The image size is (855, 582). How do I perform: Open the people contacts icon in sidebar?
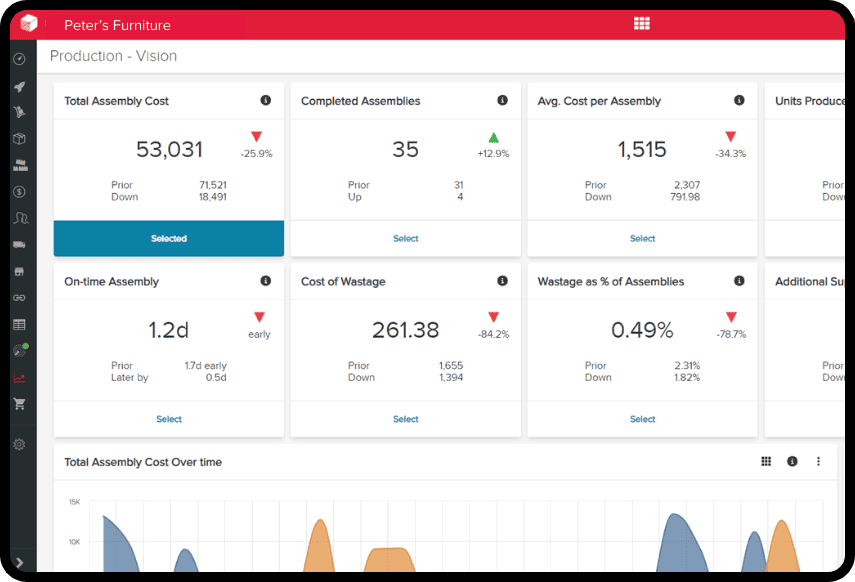(20, 218)
